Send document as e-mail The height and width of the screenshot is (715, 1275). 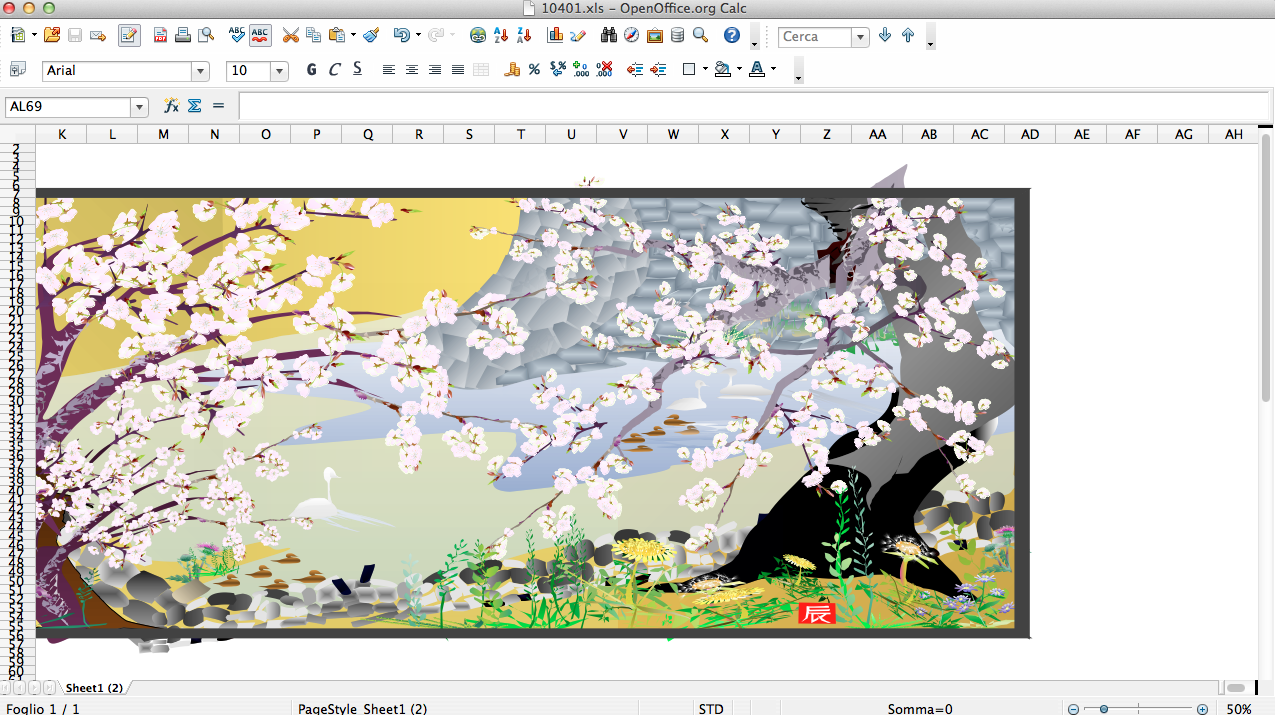98,36
